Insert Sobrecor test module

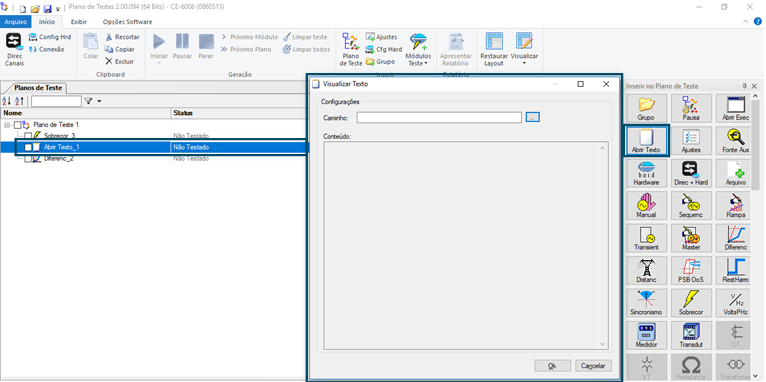[691, 302]
